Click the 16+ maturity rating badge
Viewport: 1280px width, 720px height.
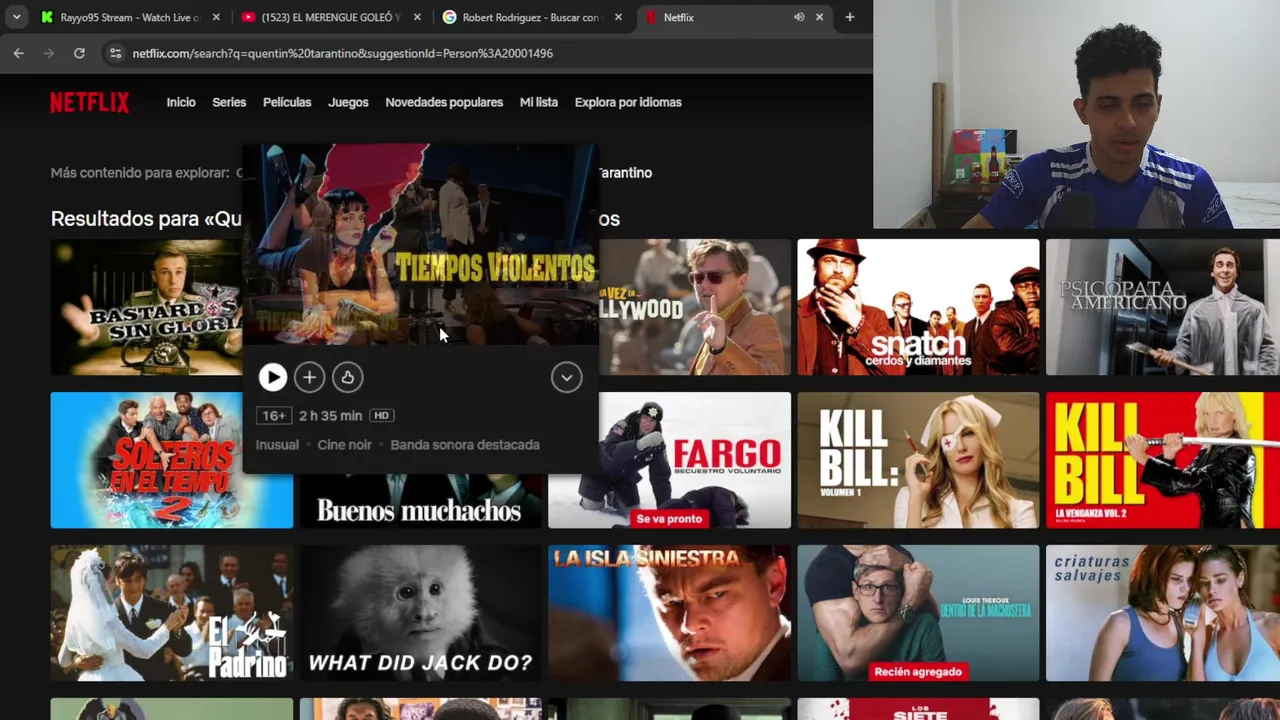(274, 416)
